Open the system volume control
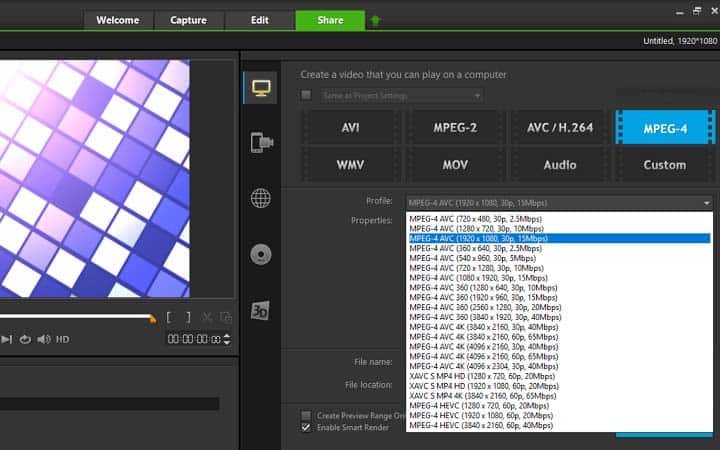The width and height of the screenshot is (720, 450). click(x=44, y=339)
